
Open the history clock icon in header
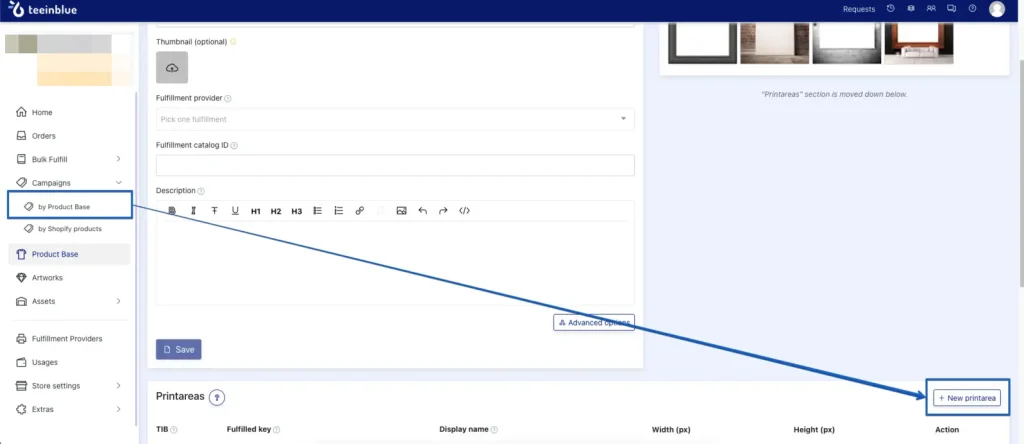pyautogui.click(x=890, y=8)
